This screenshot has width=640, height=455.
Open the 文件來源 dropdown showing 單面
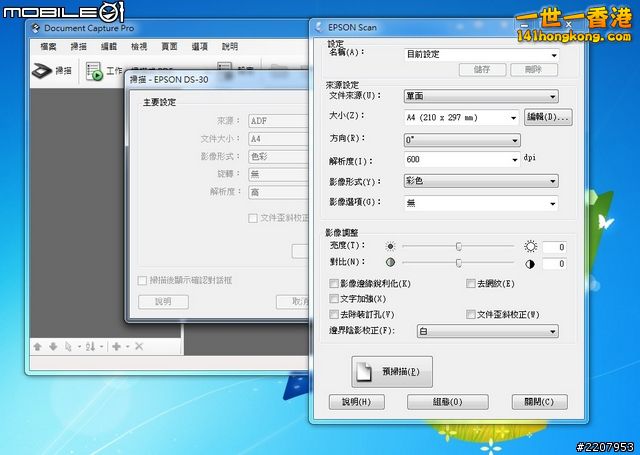480,96
